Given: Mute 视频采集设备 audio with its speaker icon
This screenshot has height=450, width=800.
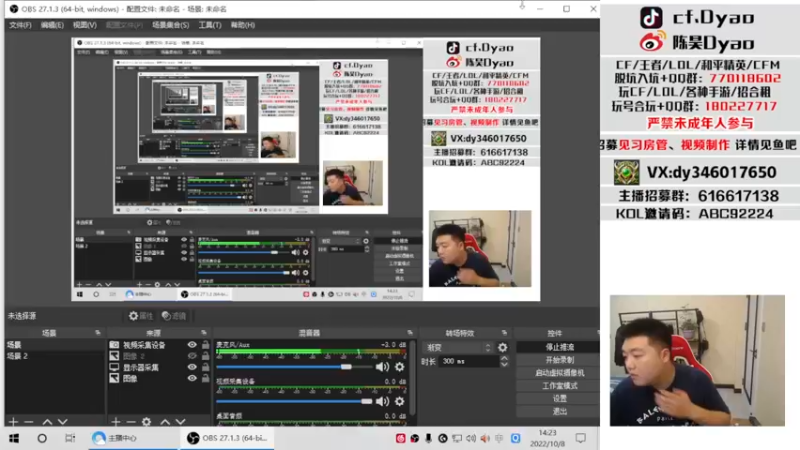Looking at the screenshot, I should (382, 402).
